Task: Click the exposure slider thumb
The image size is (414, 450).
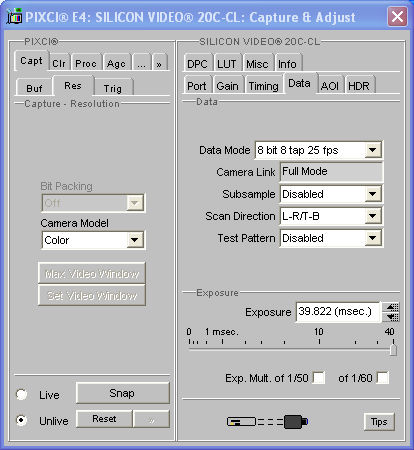Action: (393, 349)
